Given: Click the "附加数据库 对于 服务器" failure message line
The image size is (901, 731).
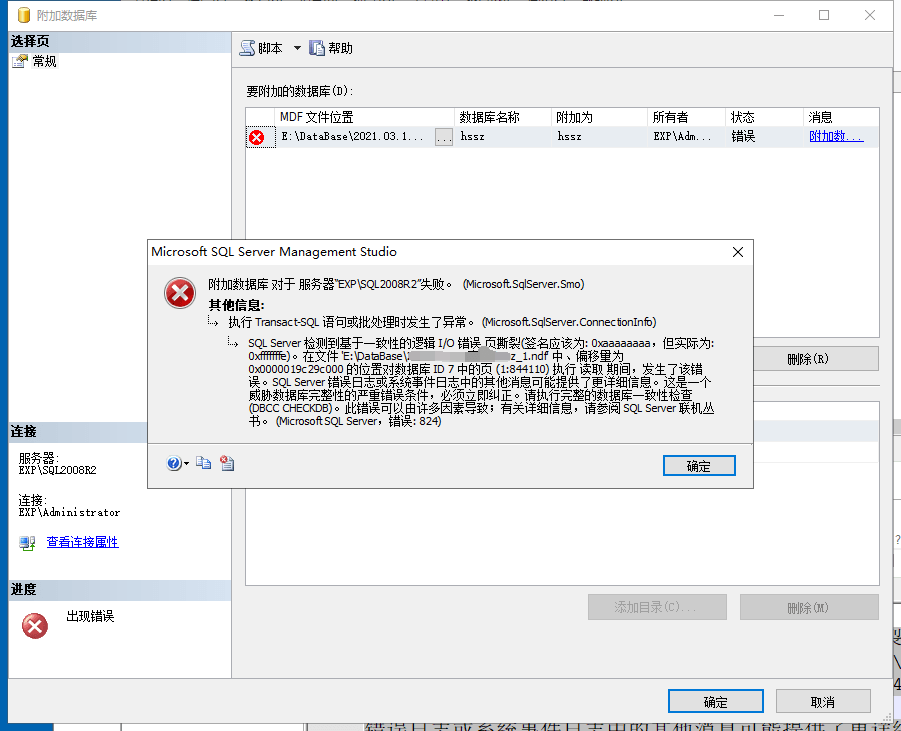Looking at the screenshot, I should (x=396, y=284).
